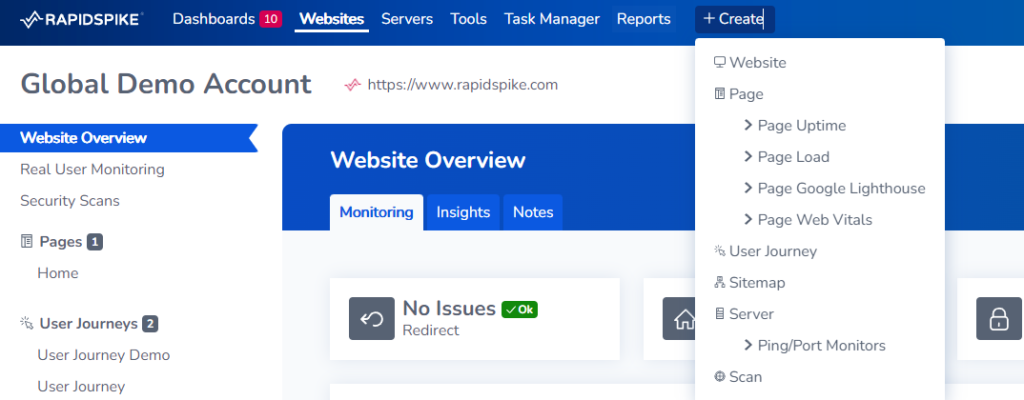Open the last User Journey item in sidebar
Viewport: 1024px width, 400px height.
81,386
